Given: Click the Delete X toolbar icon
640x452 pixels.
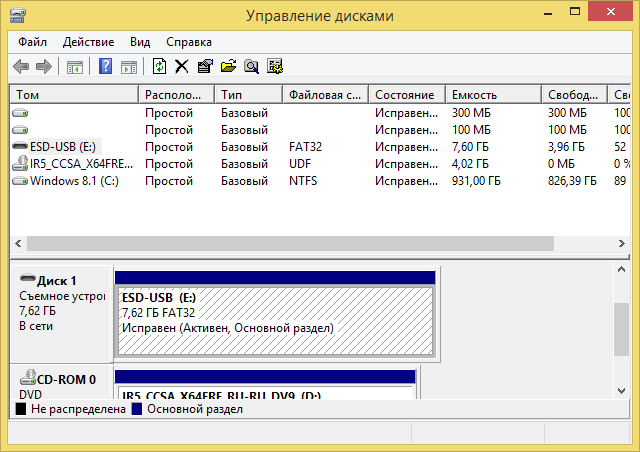Looking at the screenshot, I should [182, 66].
